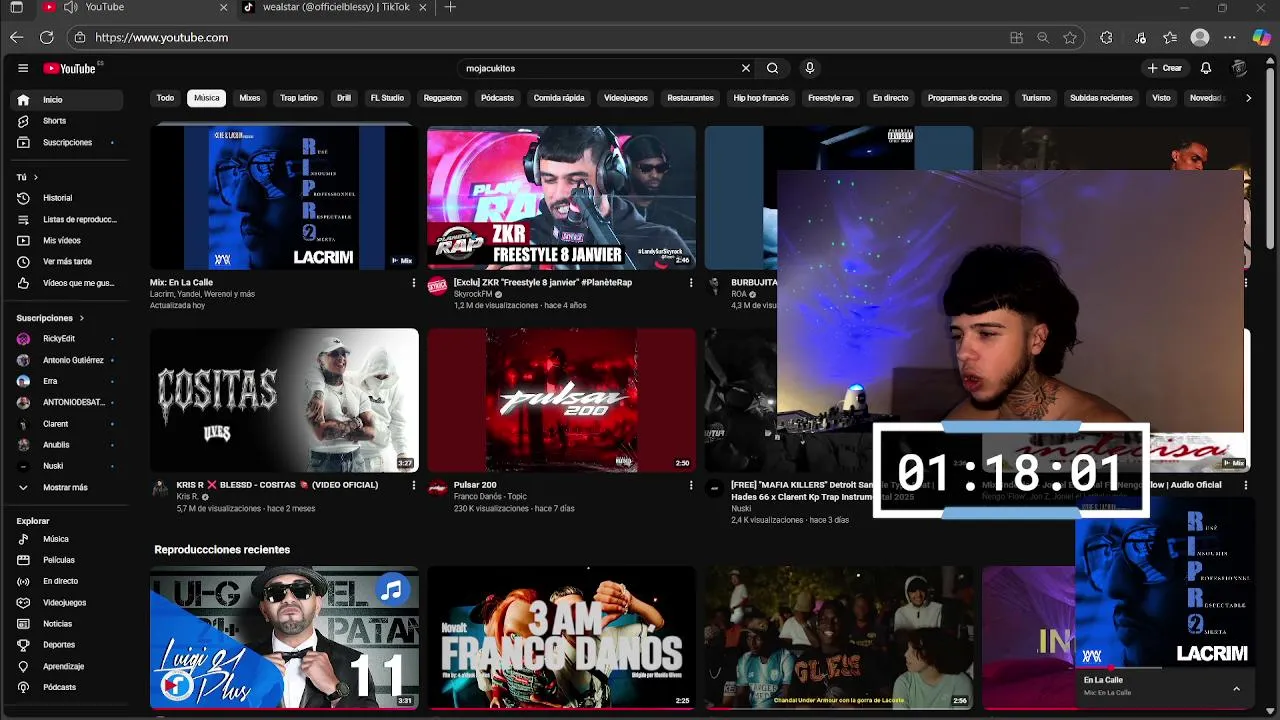
Task: Open options menu for ZKR Freestyle video
Action: (x=690, y=283)
